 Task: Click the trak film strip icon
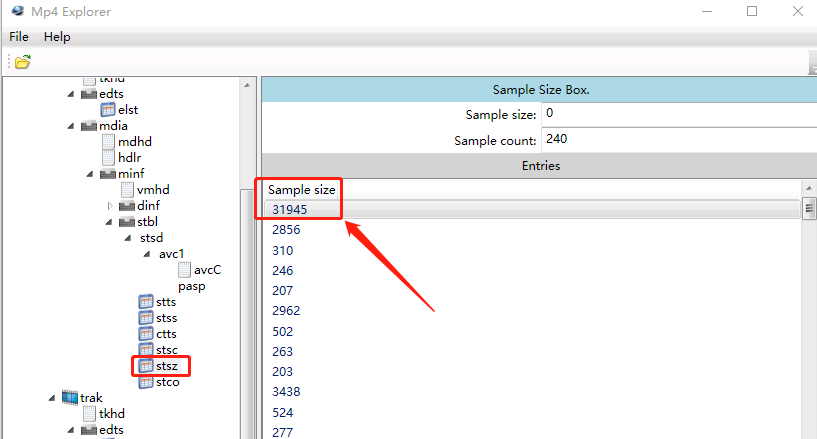coord(70,398)
